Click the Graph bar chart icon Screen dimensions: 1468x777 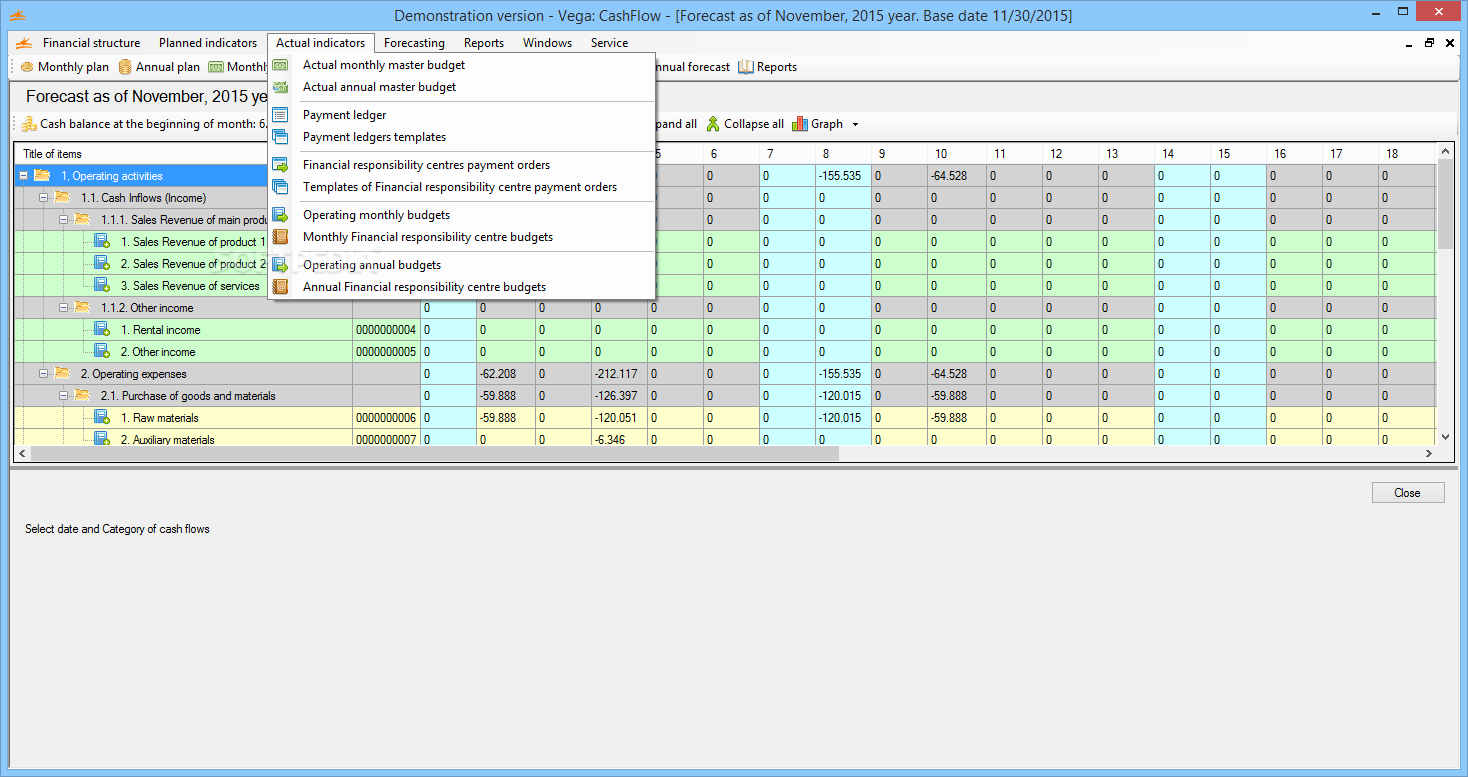pyautogui.click(x=800, y=124)
